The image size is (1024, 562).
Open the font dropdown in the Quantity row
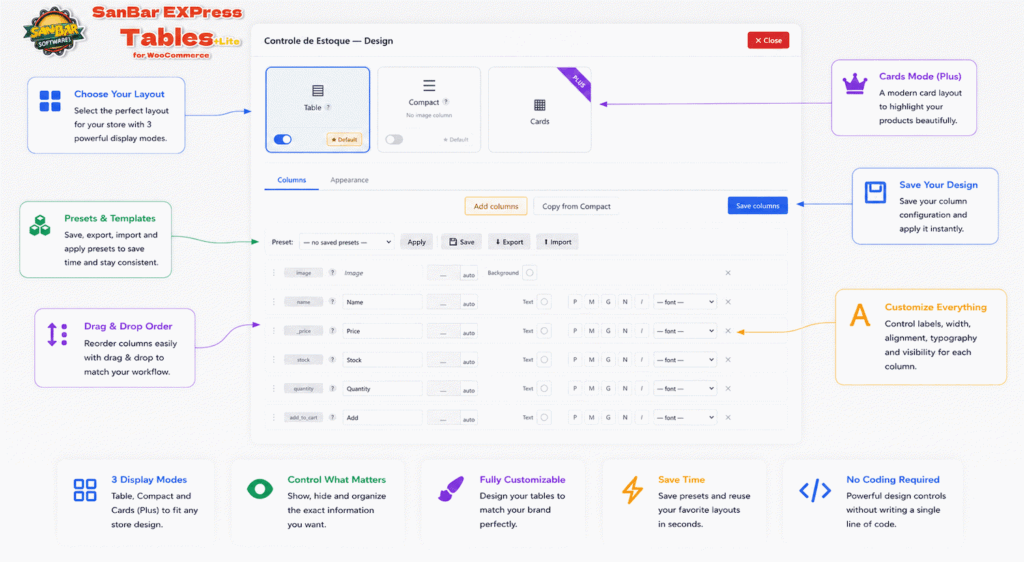click(685, 388)
